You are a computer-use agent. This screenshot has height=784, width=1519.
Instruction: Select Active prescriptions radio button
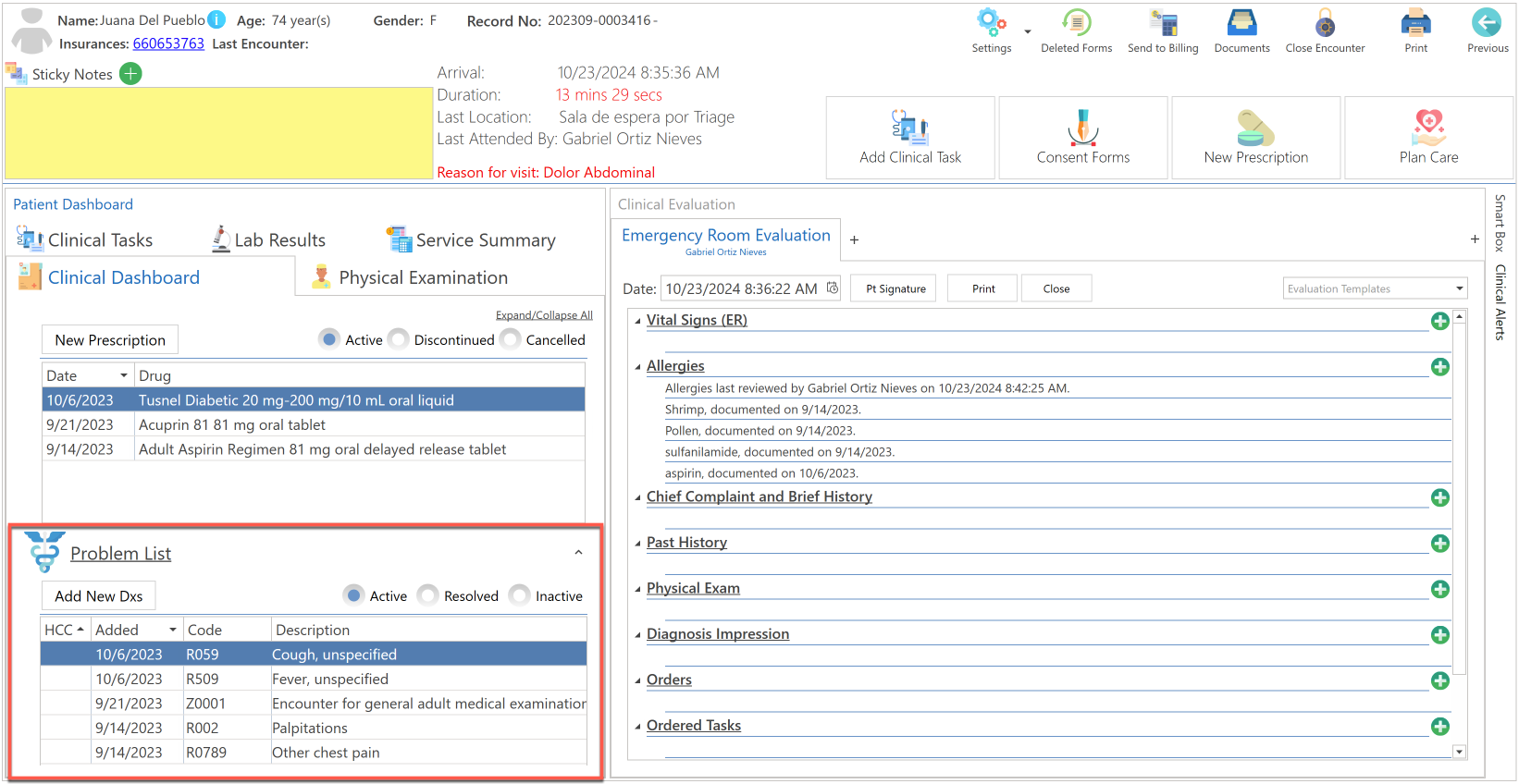click(329, 339)
